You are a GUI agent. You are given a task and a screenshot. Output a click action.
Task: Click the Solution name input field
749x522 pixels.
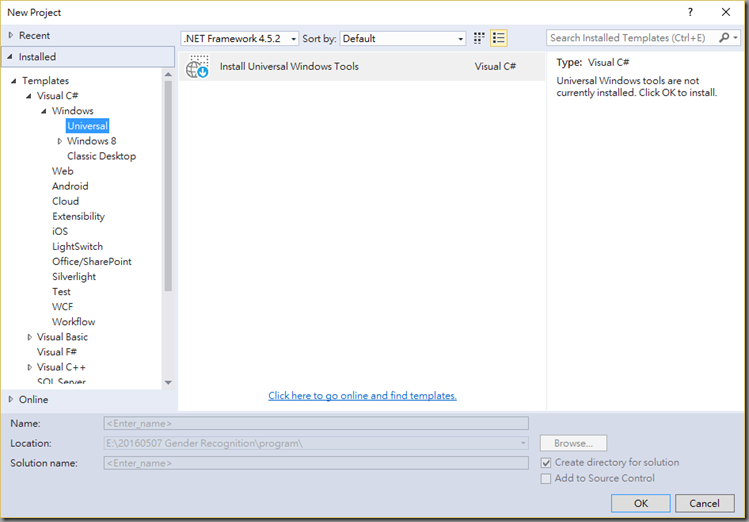pyautogui.click(x=316, y=463)
